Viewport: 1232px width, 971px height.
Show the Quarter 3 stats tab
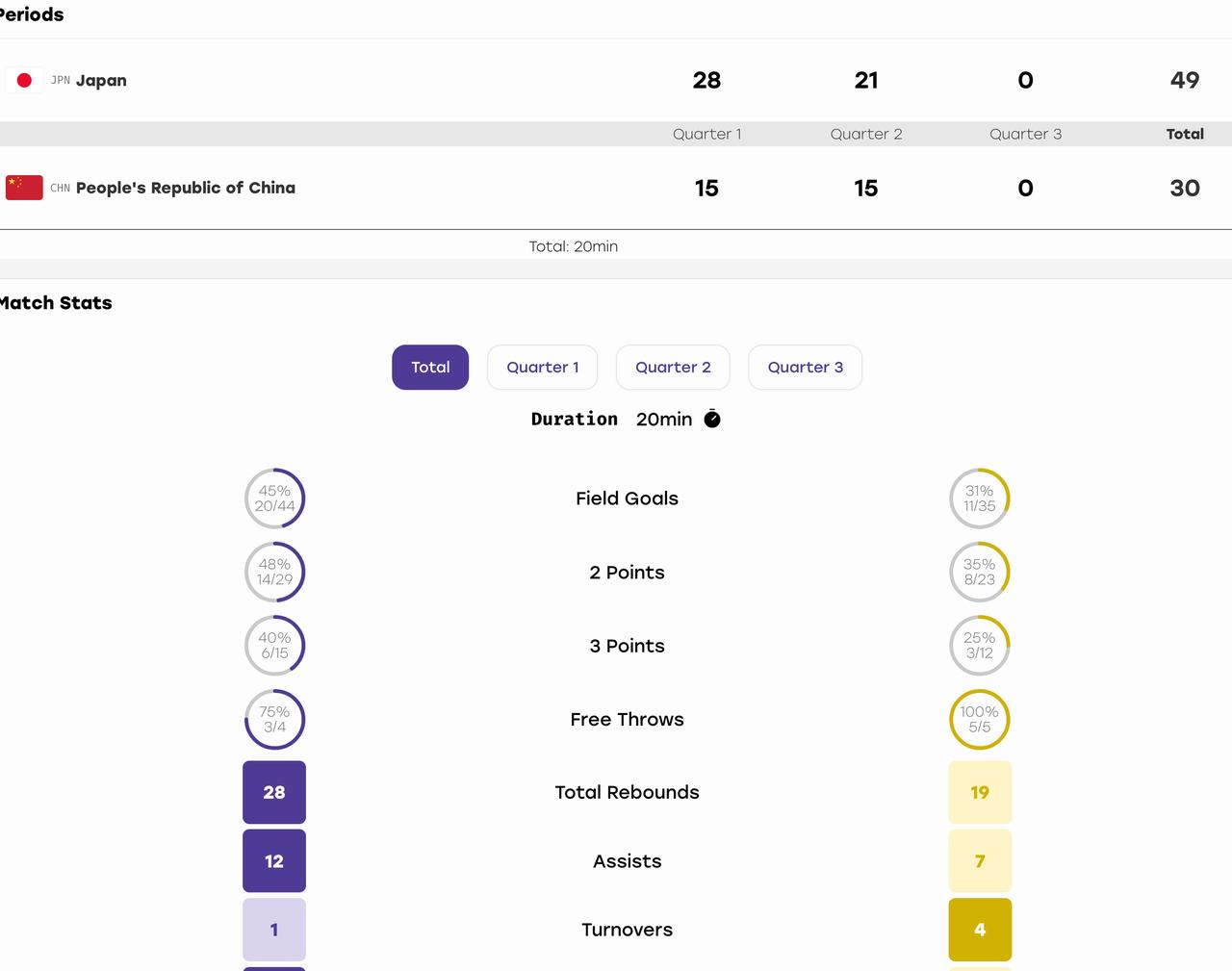(806, 368)
